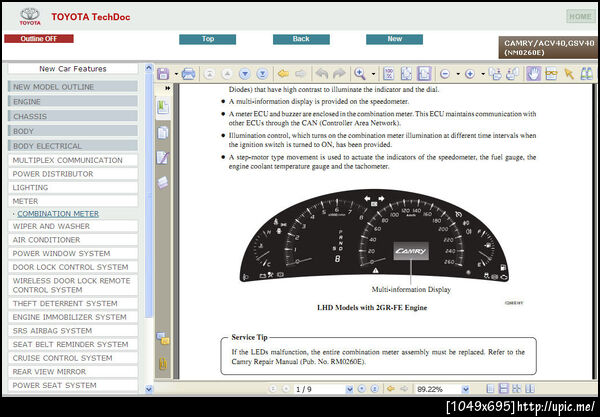Open the Attachments paperclip panel

(x=163, y=363)
